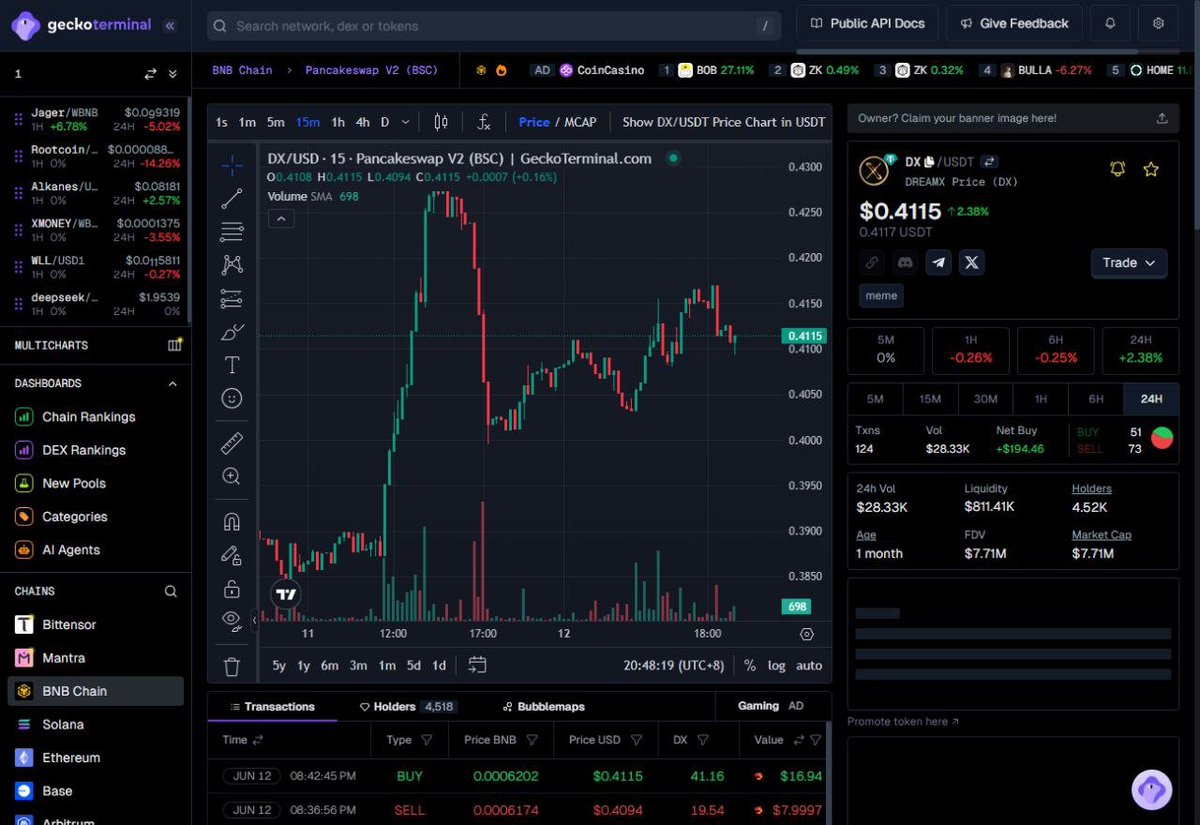Select the Transactions tab
The image size is (1200, 825).
pos(272,706)
